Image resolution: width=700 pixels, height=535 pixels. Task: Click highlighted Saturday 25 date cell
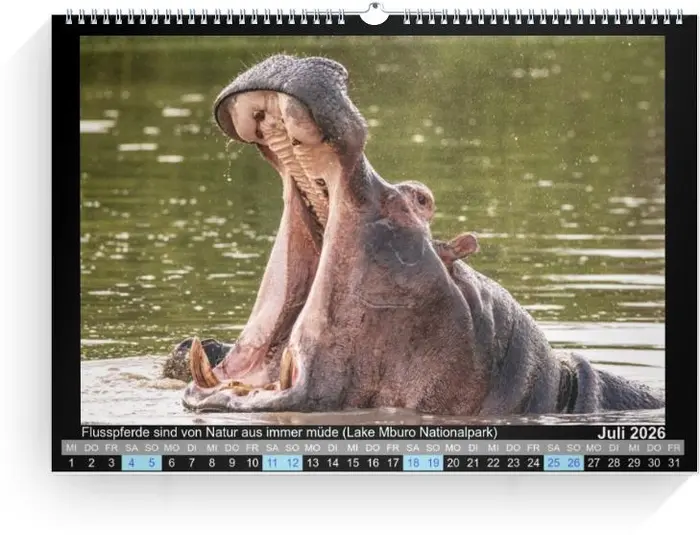click(553, 463)
